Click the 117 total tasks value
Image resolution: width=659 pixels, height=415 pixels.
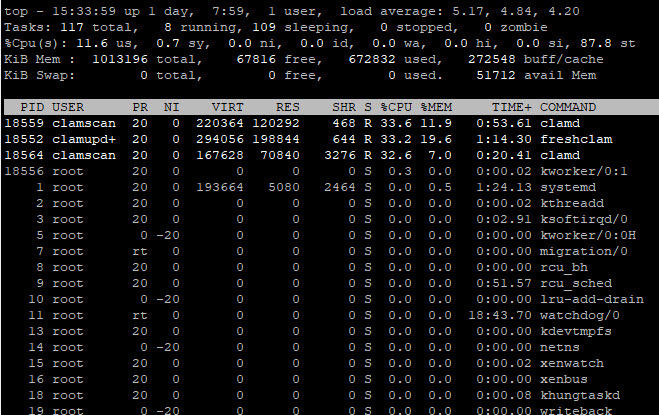[72, 27]
